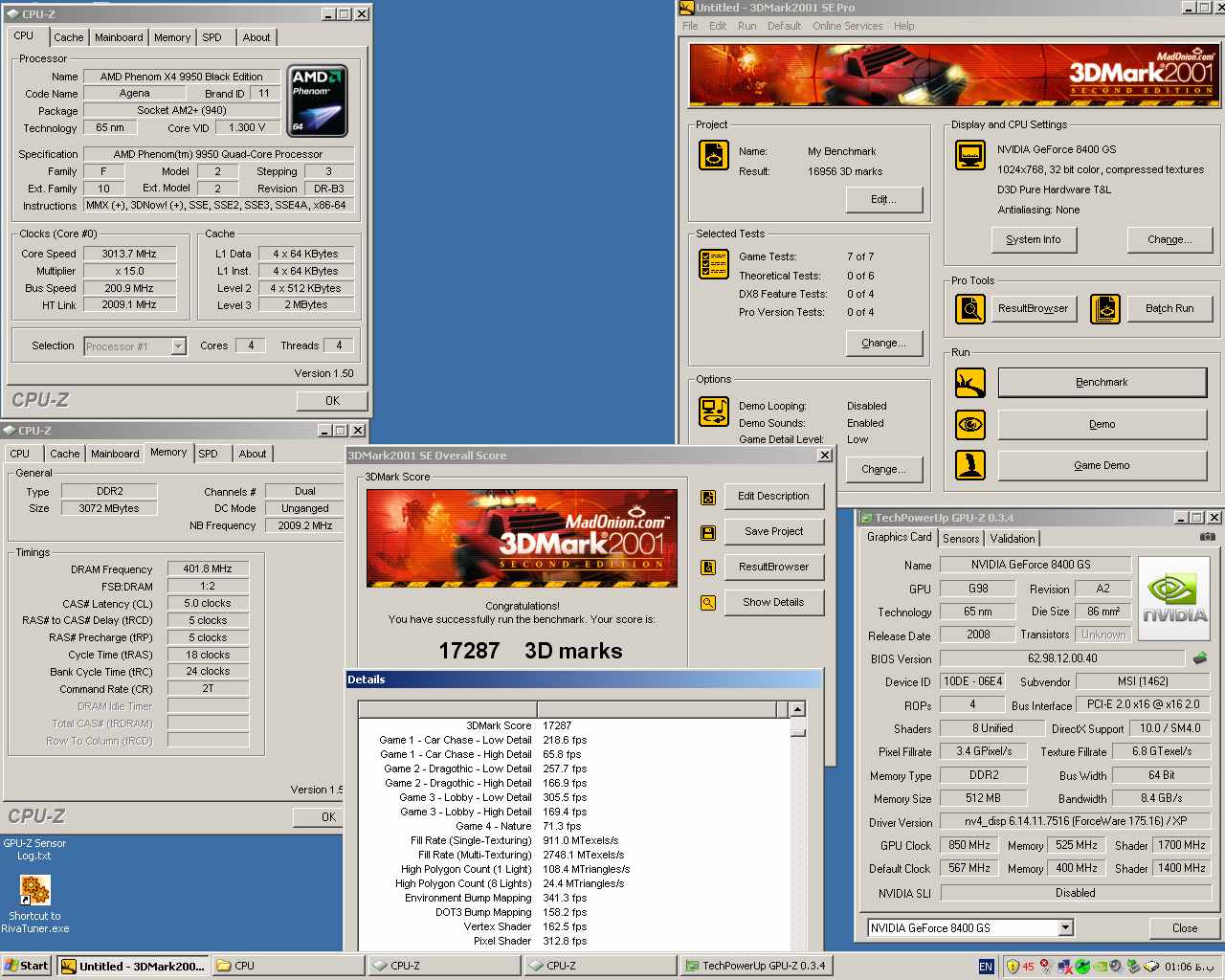Click the Details list scrollbar up arrow
The width and height of the screenshot is (1225, 980).
pyautogui.click(x=797, y=709)
